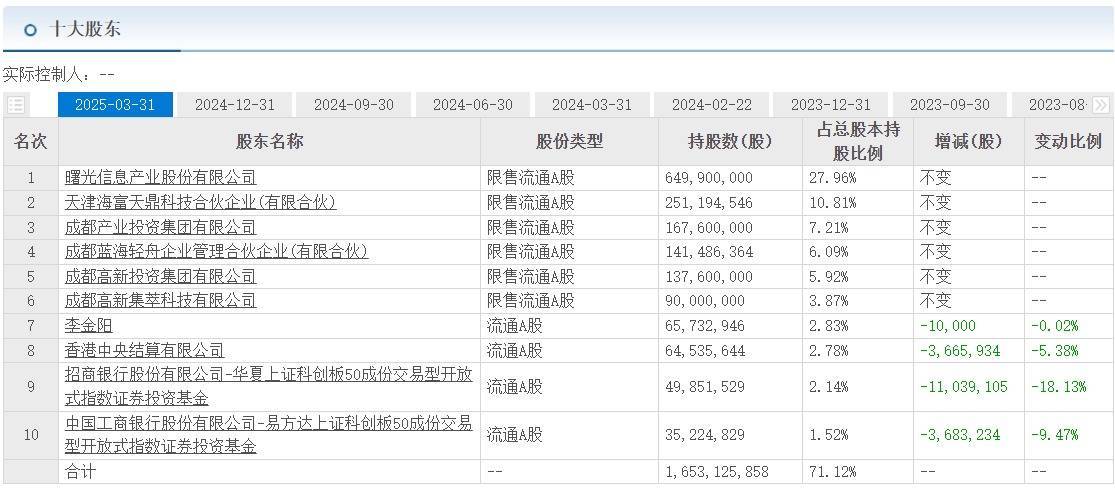Open the date list icon beside the date tabs
The image size is (1115, 490).
[x=16, y=105]
